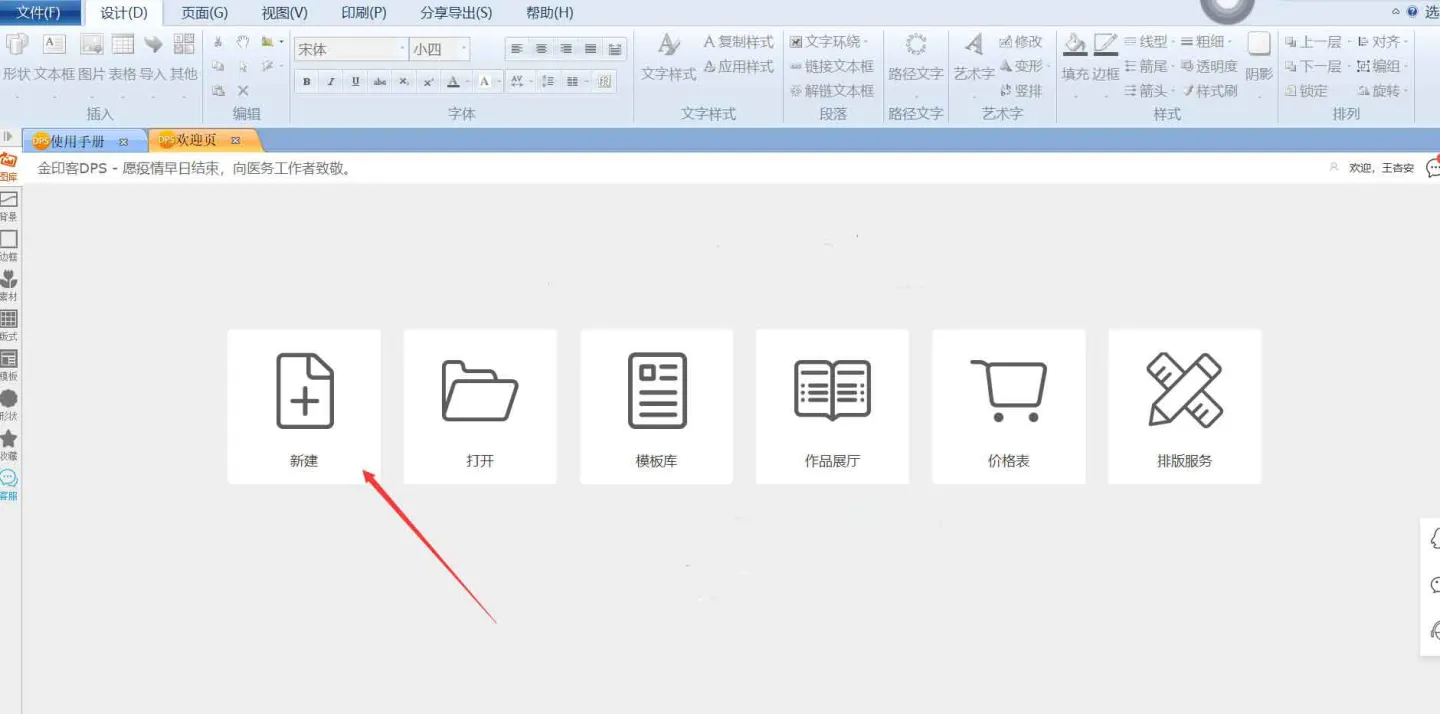1440x714 pixels.
Task: Open the 形状 shapes sidebar panel
Action: coord(9,405)
